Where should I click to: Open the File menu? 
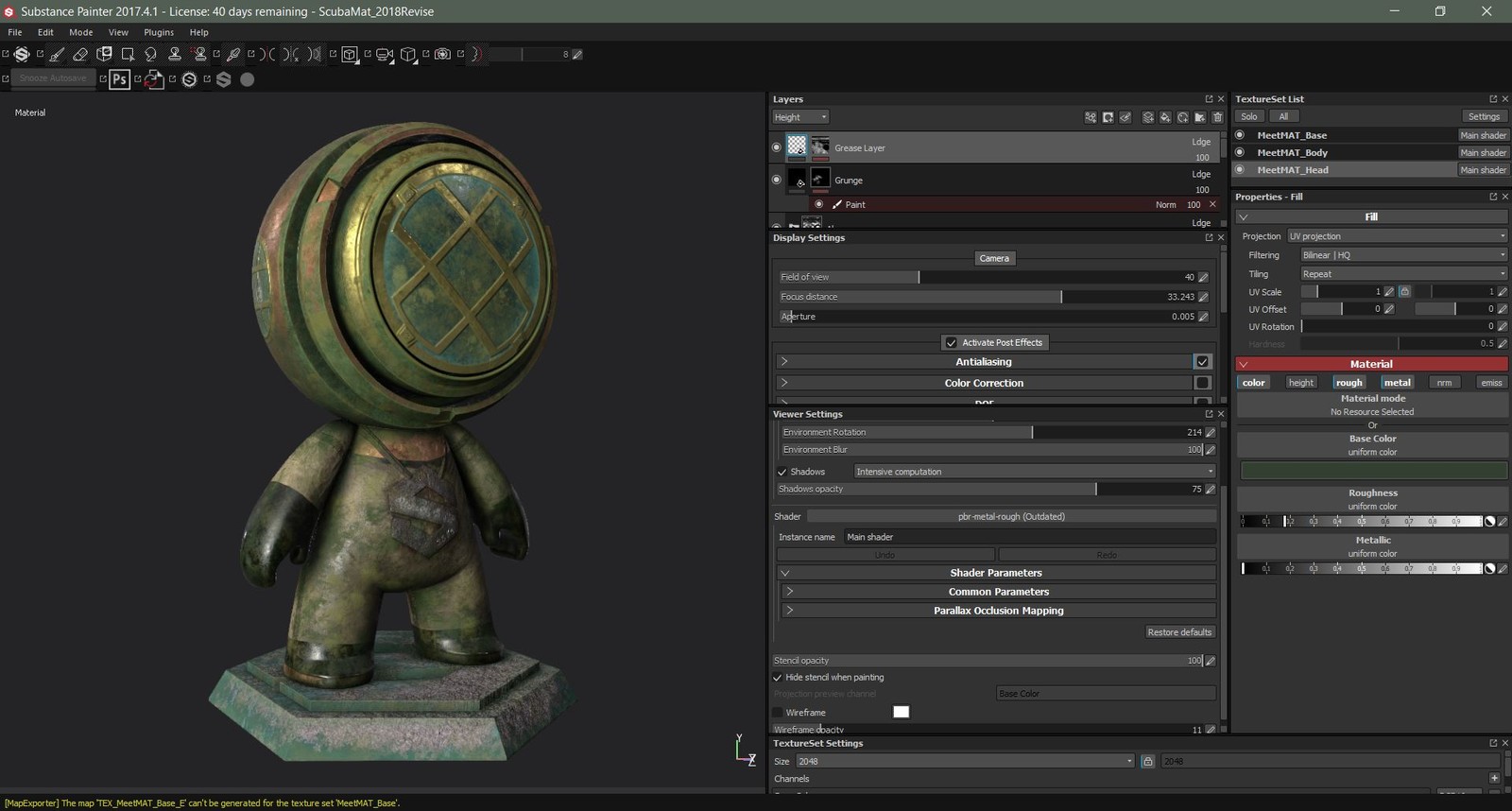click(x=15, y=32)
